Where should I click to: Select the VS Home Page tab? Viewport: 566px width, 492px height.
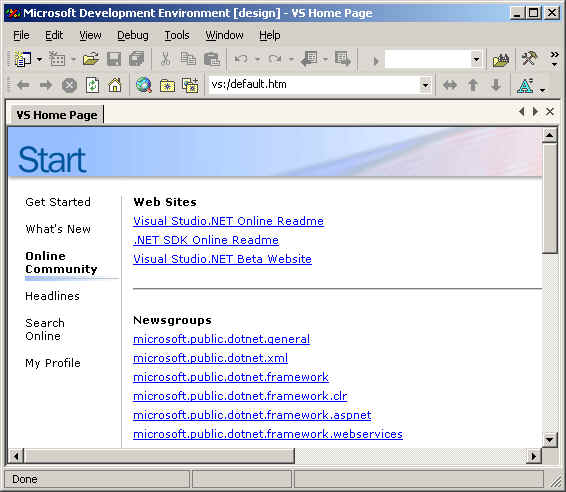point(57,115)
